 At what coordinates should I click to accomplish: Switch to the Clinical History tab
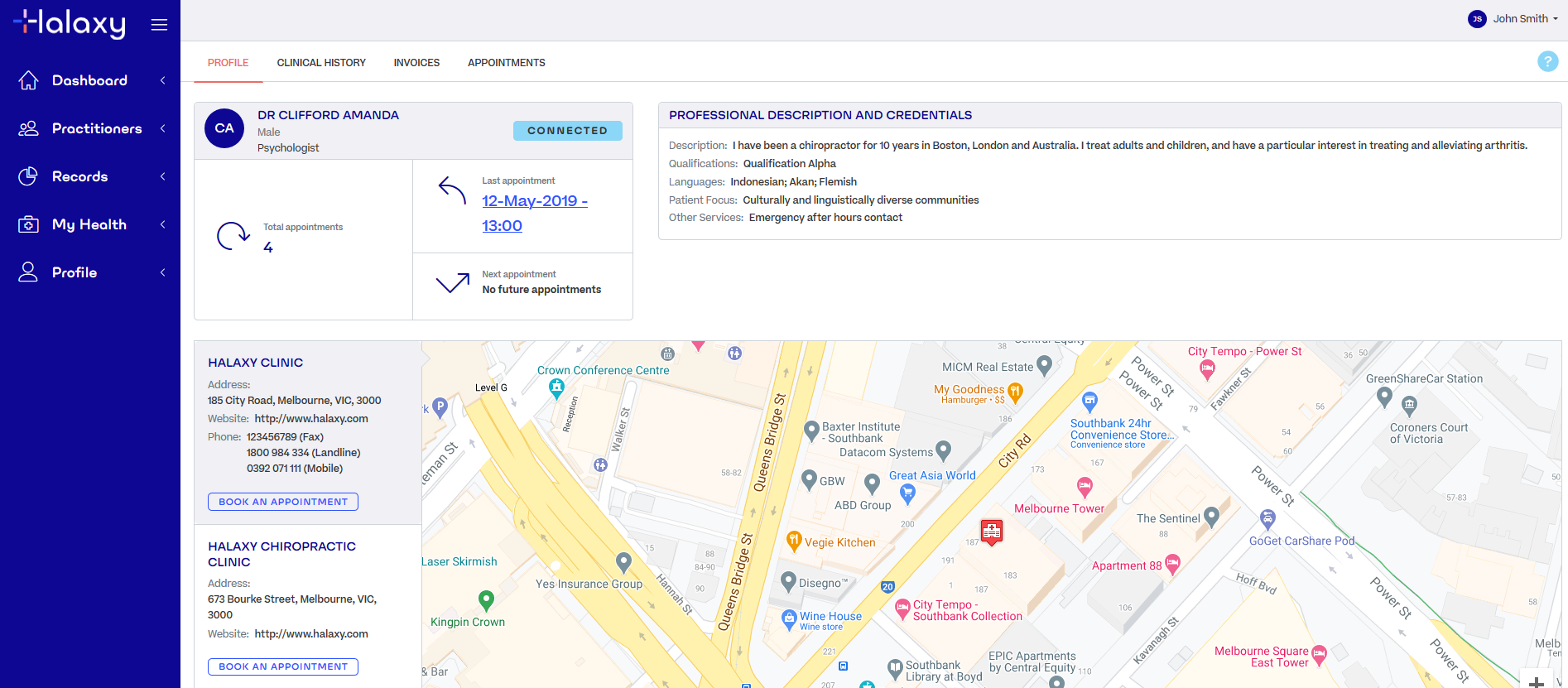321,63
